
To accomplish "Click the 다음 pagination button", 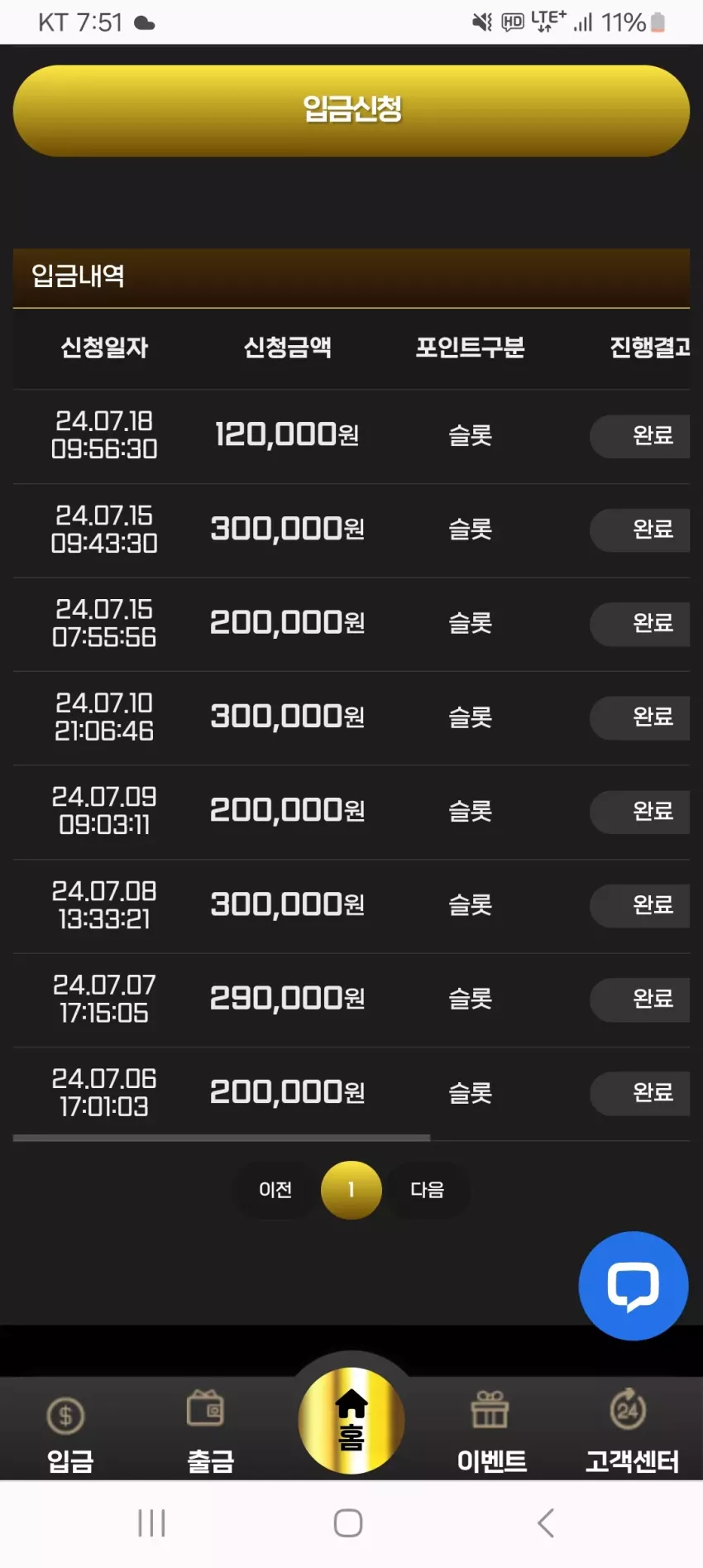I will (x=428, y=1190).
